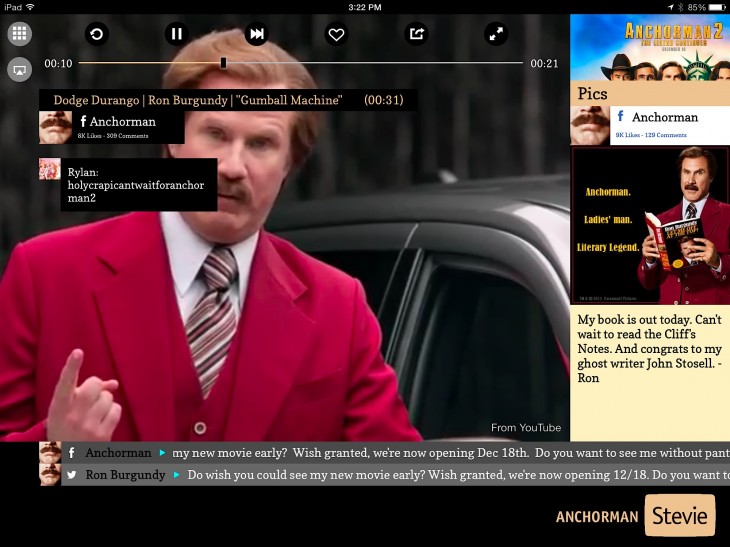Click the arrow after Anchorman in ticker

[x=162, y=452]
